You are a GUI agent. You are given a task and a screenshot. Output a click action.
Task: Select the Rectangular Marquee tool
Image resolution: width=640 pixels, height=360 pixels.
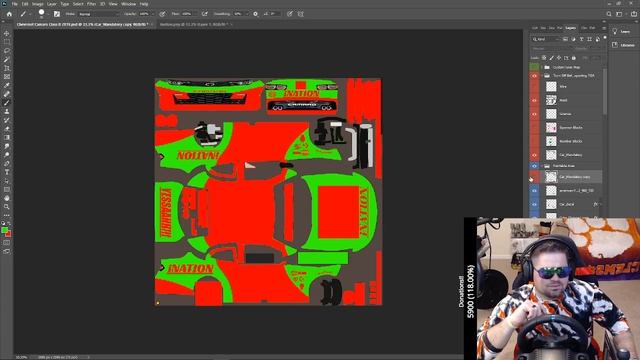[7, 42]
